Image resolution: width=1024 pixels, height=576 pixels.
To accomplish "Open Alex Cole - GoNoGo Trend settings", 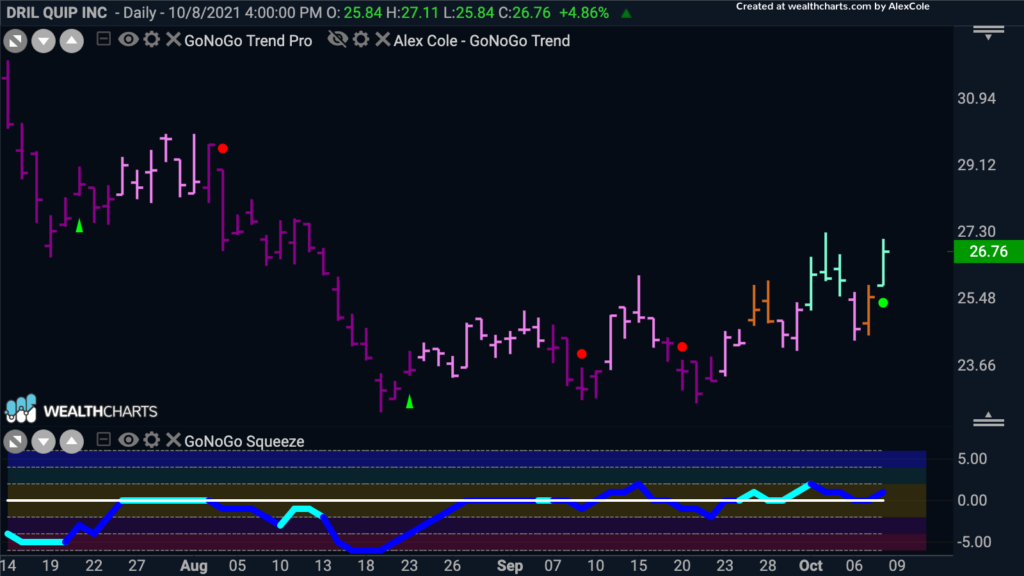I will click(x=361, y=40).
